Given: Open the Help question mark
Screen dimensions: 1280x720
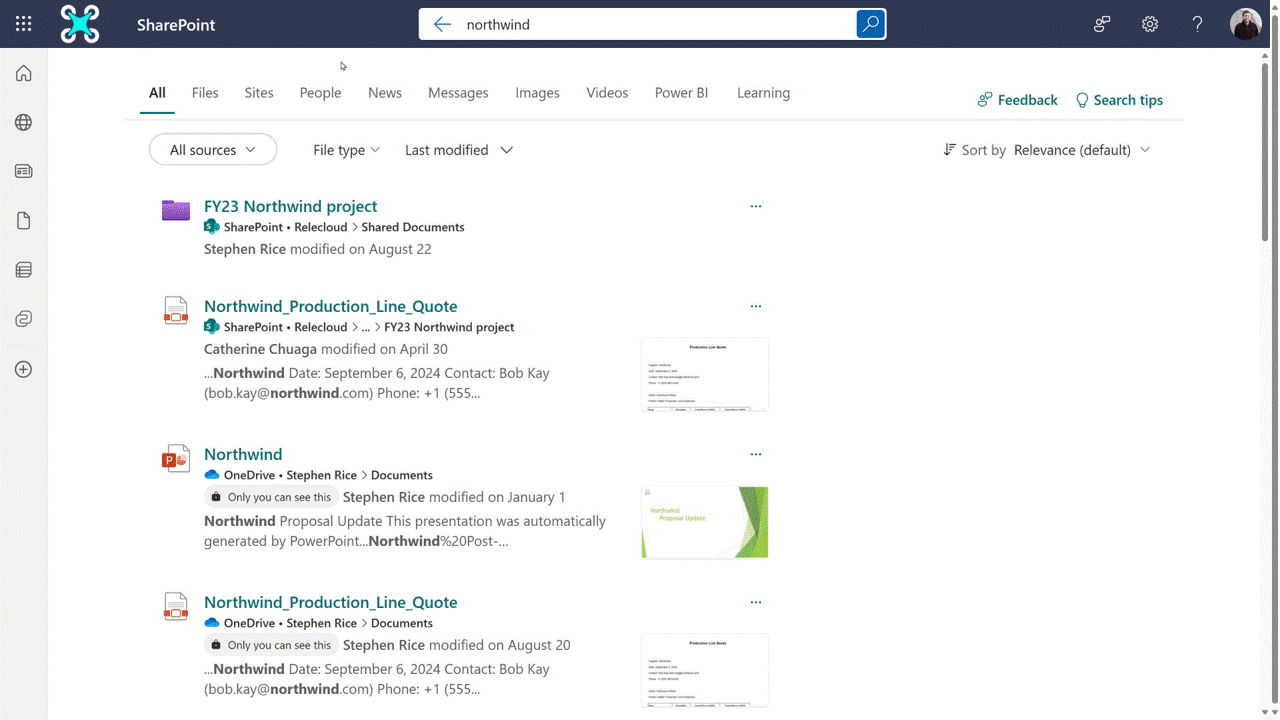Looking at the screenshot, I should pos(1197,24).
